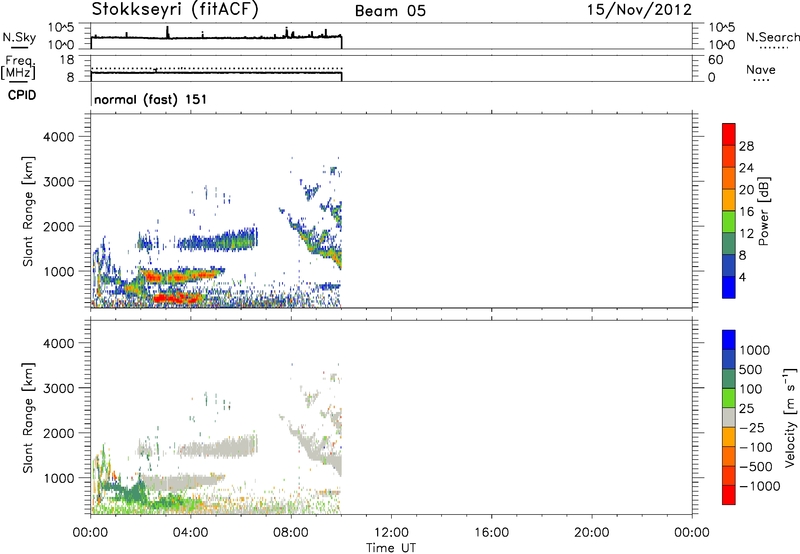Screen dimensions: 800x554
Task: Click the '12:00' time axis tick label
Action: click(x=391, y=533)
